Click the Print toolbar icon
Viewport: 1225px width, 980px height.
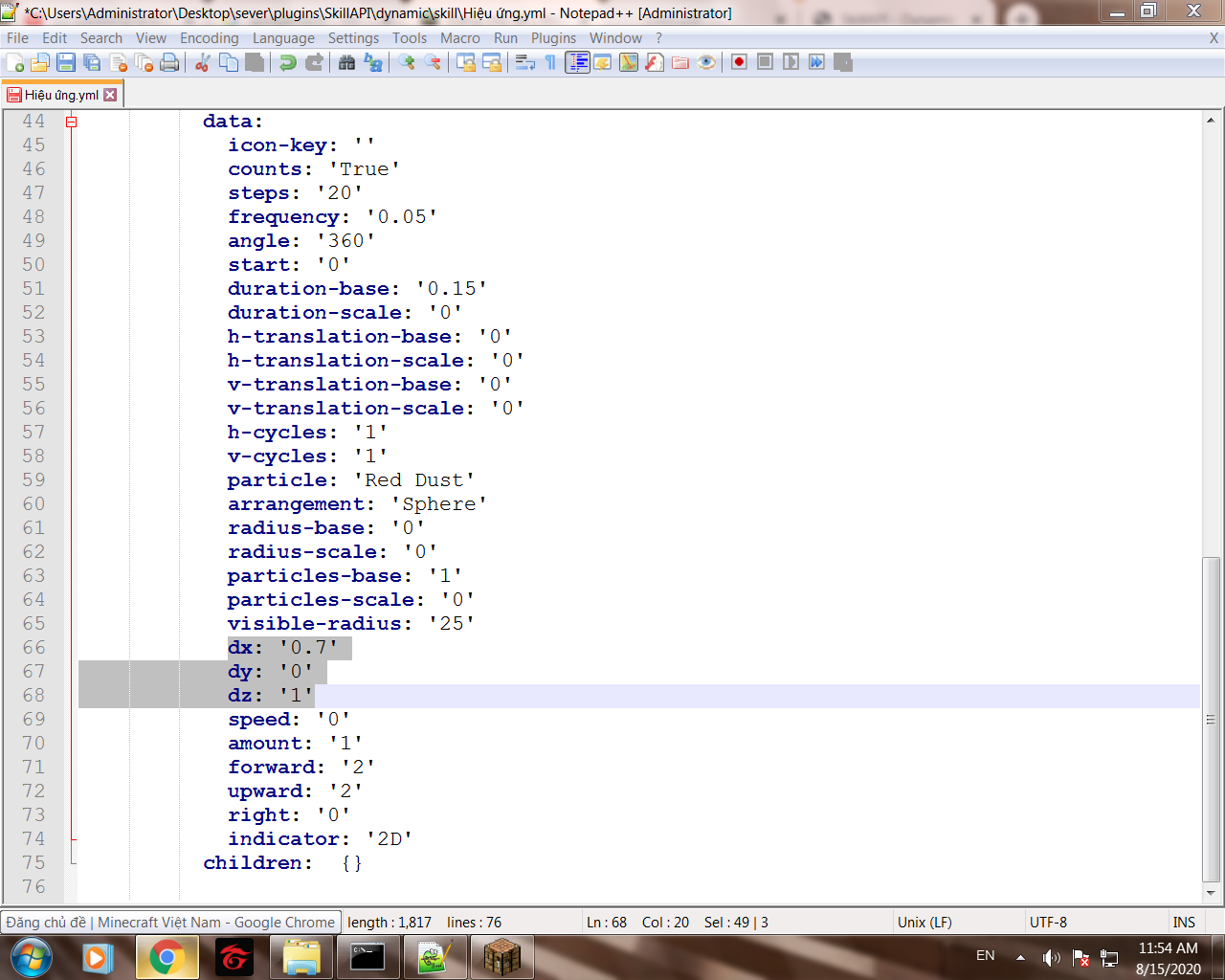[169, 62]
